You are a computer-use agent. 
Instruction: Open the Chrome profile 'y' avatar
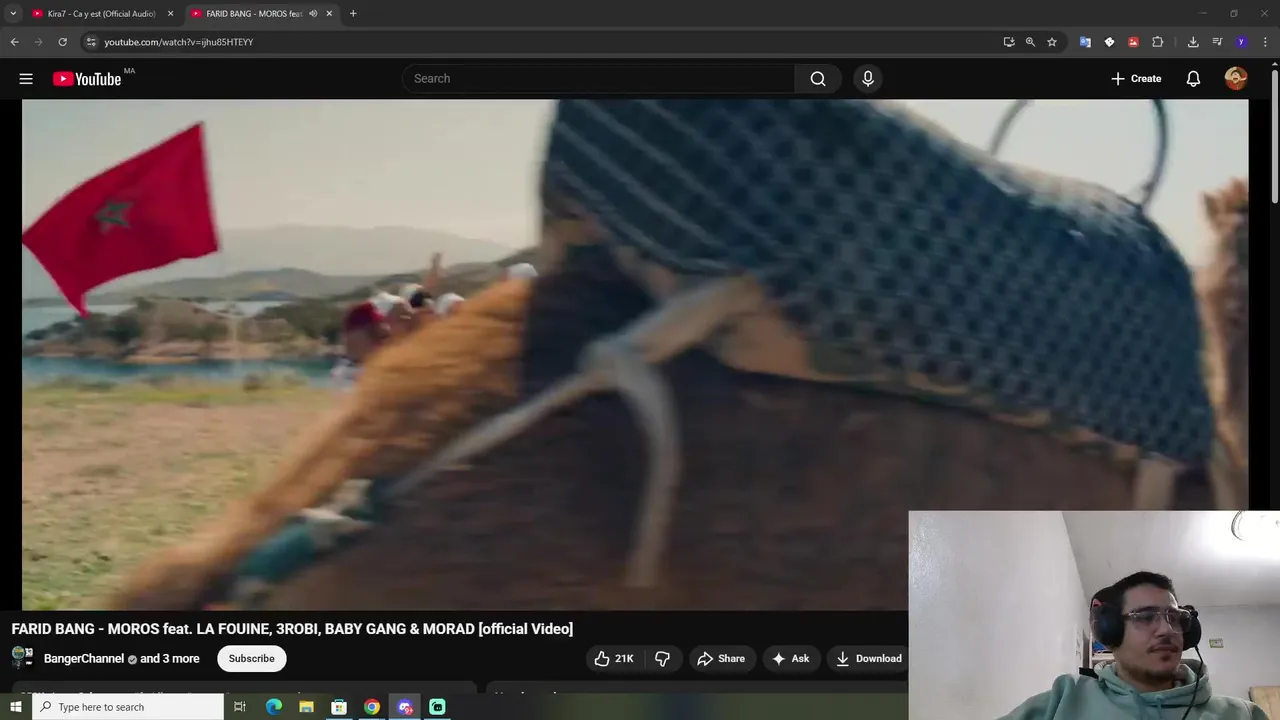(x=1241, y=42)
